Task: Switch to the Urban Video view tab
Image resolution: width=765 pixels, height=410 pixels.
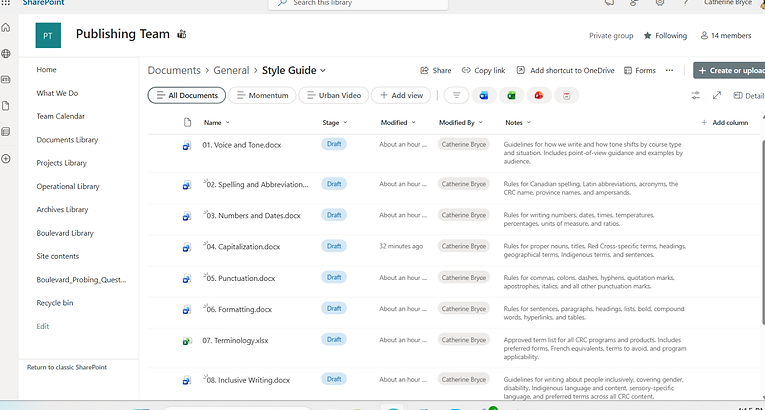Action: 334,95
